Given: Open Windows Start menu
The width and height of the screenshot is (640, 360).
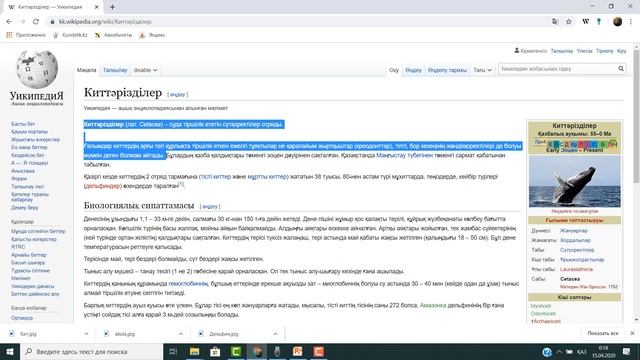Looking at the screenshot, I should click(10, 351).
